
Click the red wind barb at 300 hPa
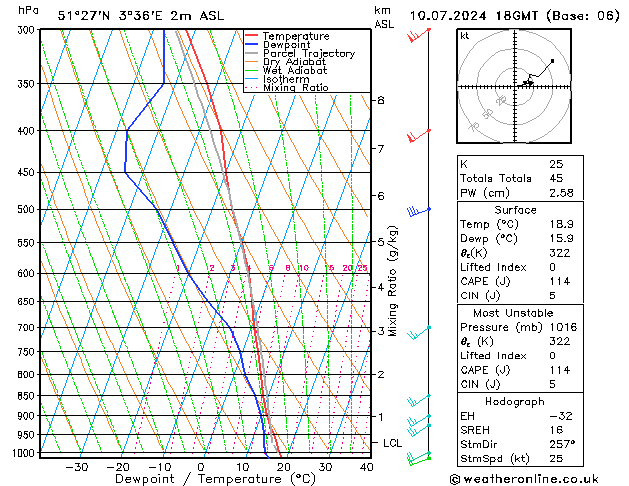pyautogui.click(x=418, y=35)
